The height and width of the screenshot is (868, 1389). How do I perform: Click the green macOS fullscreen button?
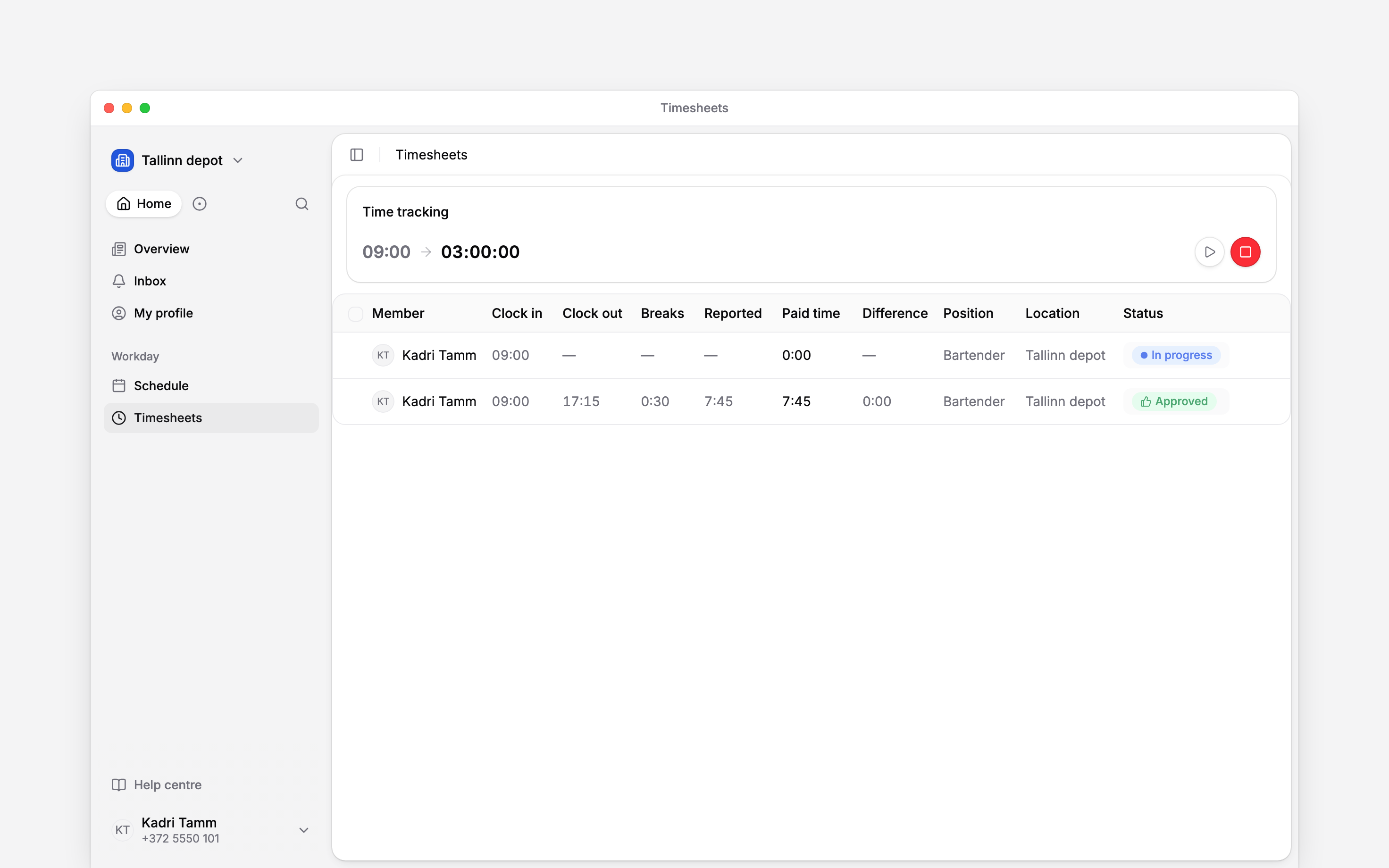[x=145, y=108]
